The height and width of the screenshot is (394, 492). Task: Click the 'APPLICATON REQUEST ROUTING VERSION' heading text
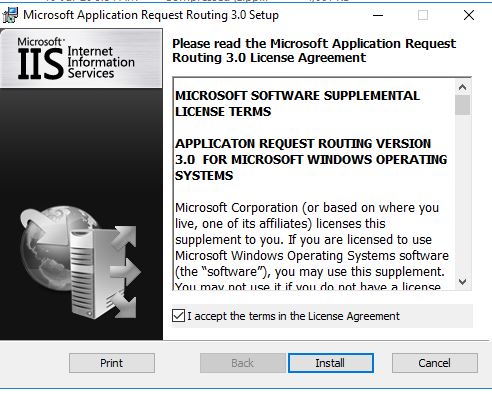point(303,144)
